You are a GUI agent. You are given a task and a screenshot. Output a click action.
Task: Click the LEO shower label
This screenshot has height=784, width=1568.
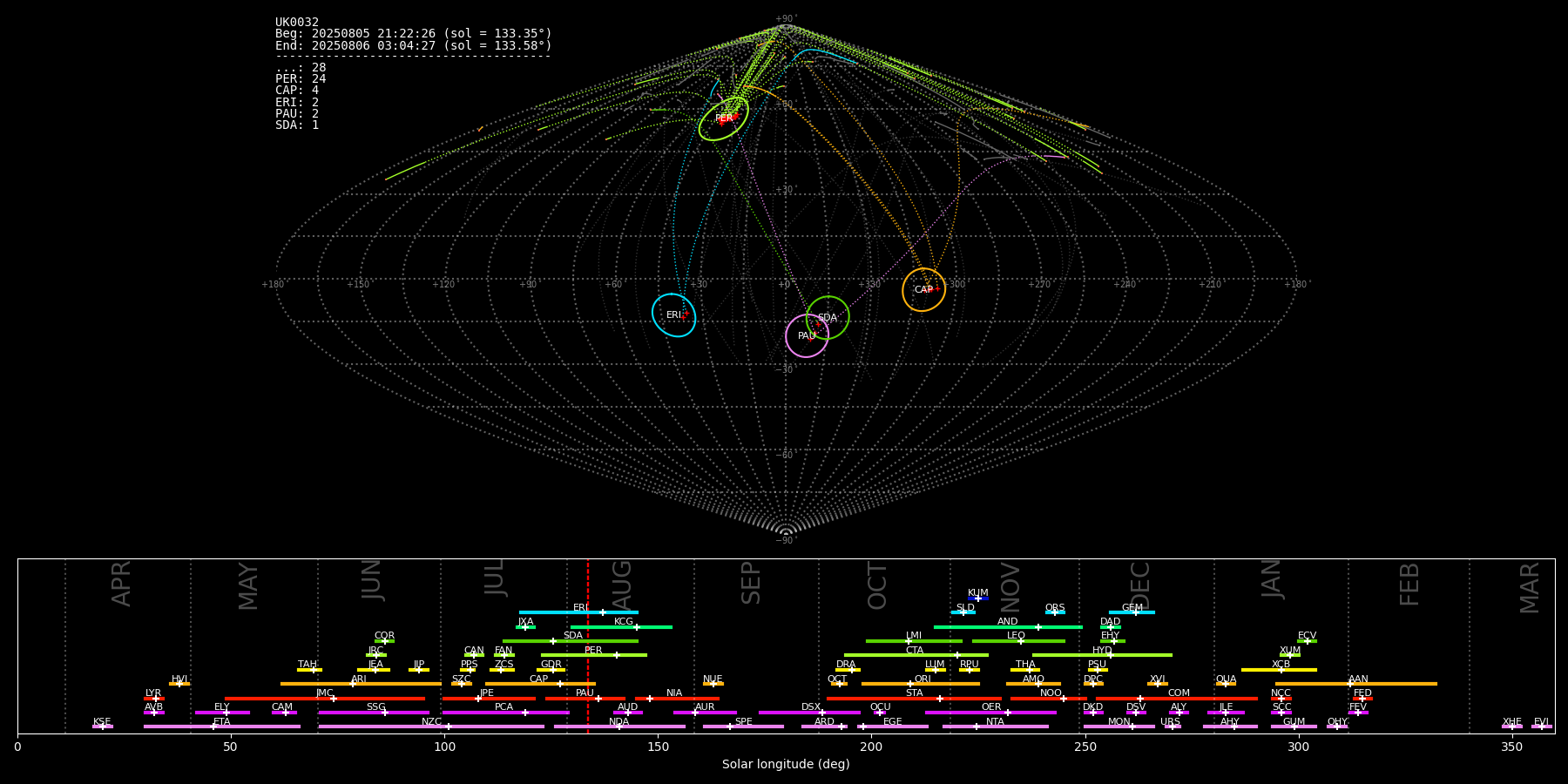[x=1016, y=636]
